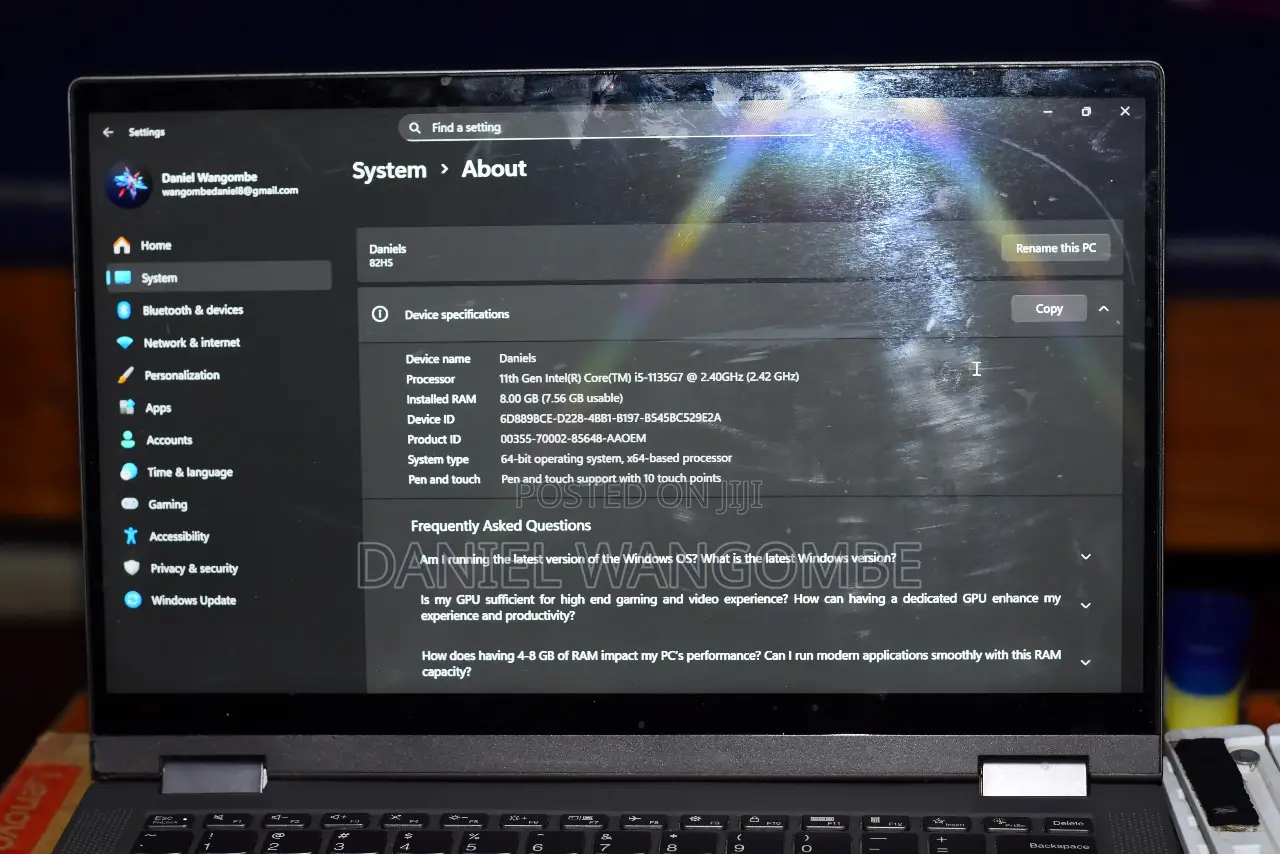This screenshot has height=854, width=1280.
Task: Click the Device specifications info icon
Action: (380, 314)
